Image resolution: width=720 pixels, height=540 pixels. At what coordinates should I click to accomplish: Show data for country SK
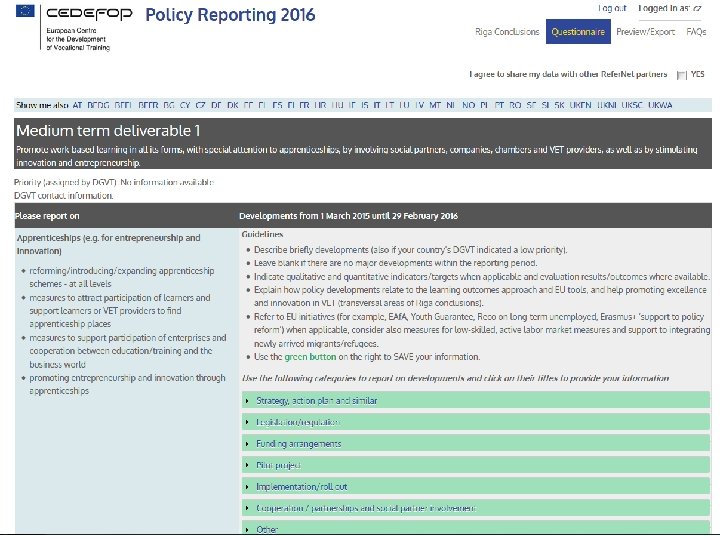coord(559,105)
